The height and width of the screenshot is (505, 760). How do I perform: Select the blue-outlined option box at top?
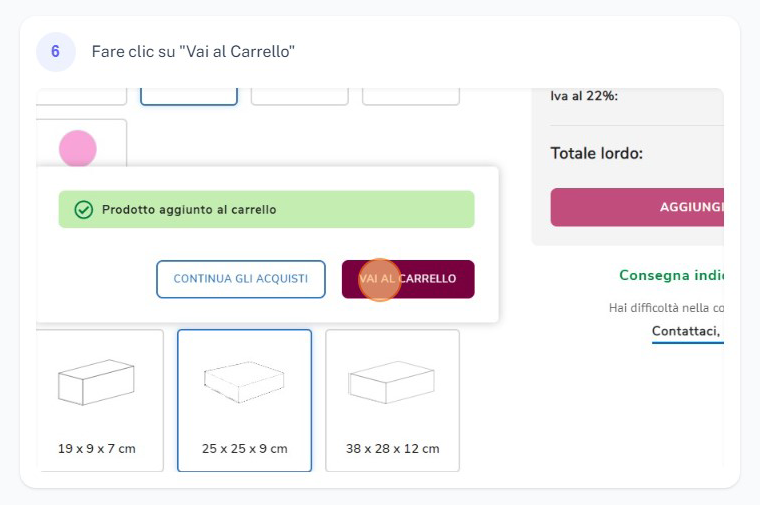(x=189, y=96)
